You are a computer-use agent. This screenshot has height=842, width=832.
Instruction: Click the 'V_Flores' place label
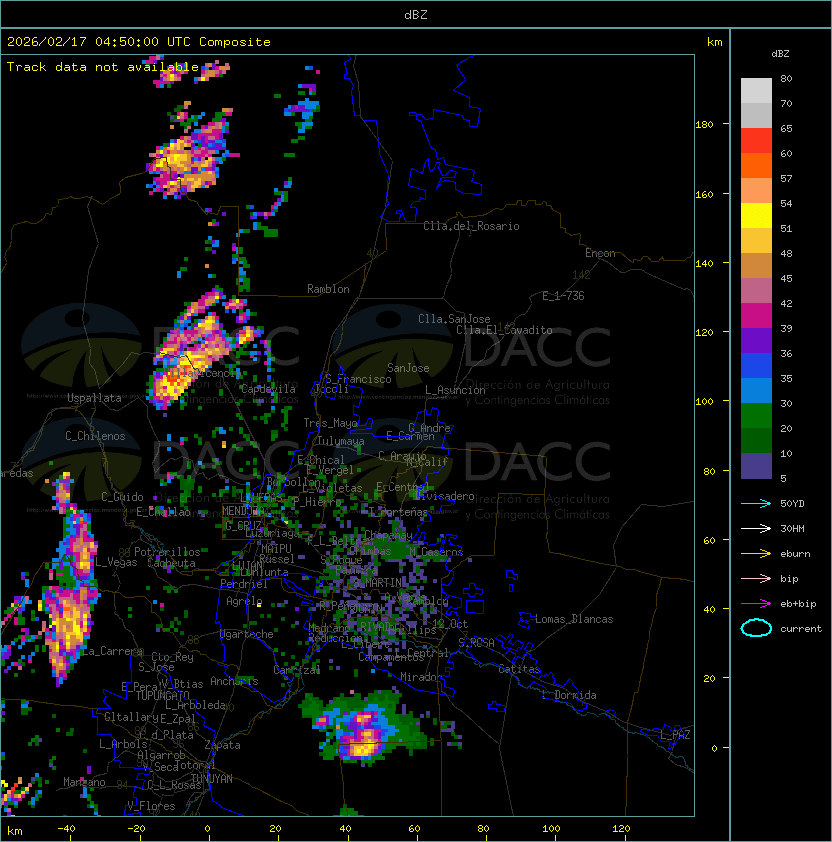tap(151, 807)
